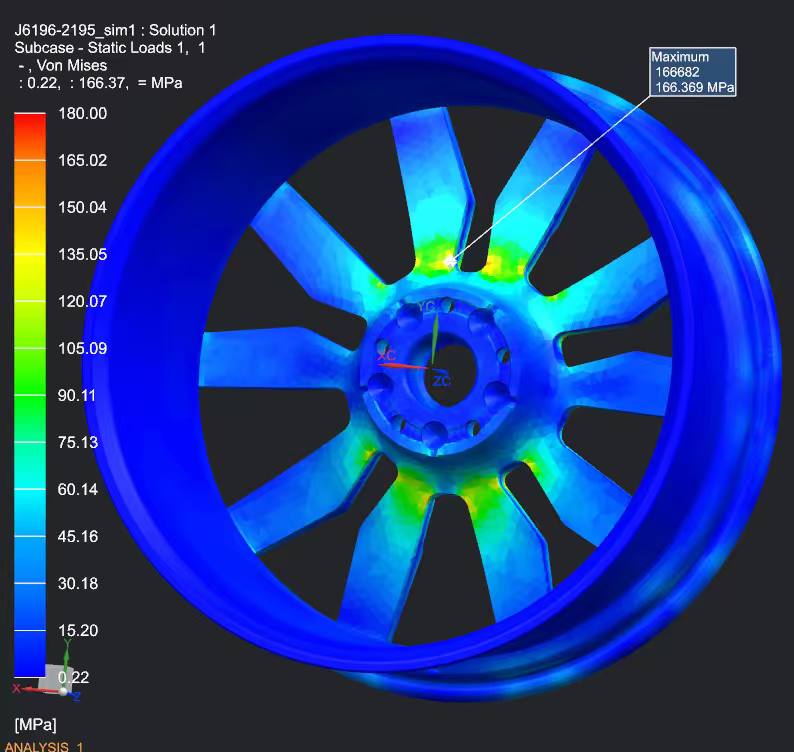The image size is (794, 752).
Task: Click the [MPa] unit label below legend
Action: pos(35,725)
